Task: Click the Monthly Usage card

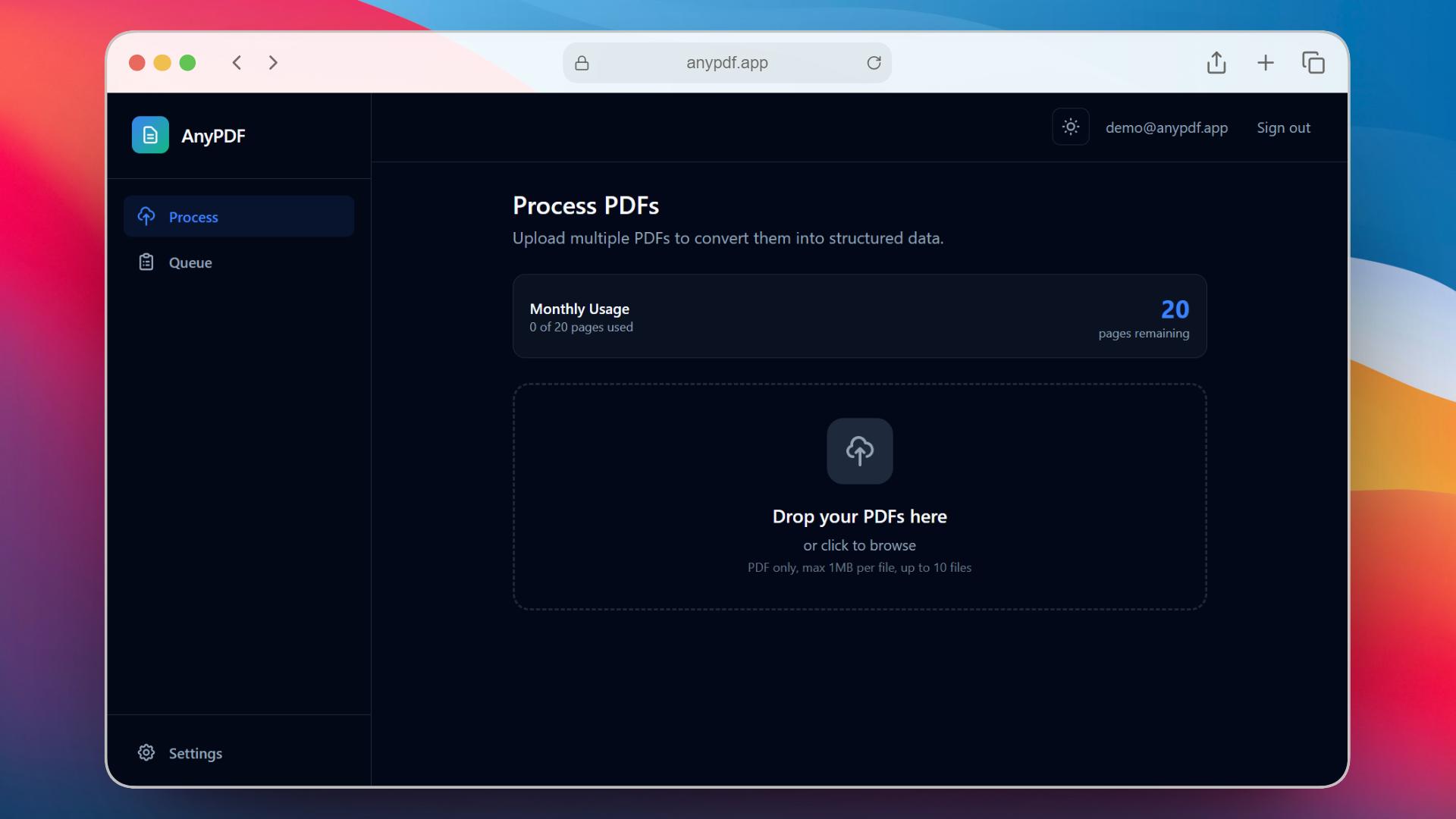Action: (x=859, y=316)
